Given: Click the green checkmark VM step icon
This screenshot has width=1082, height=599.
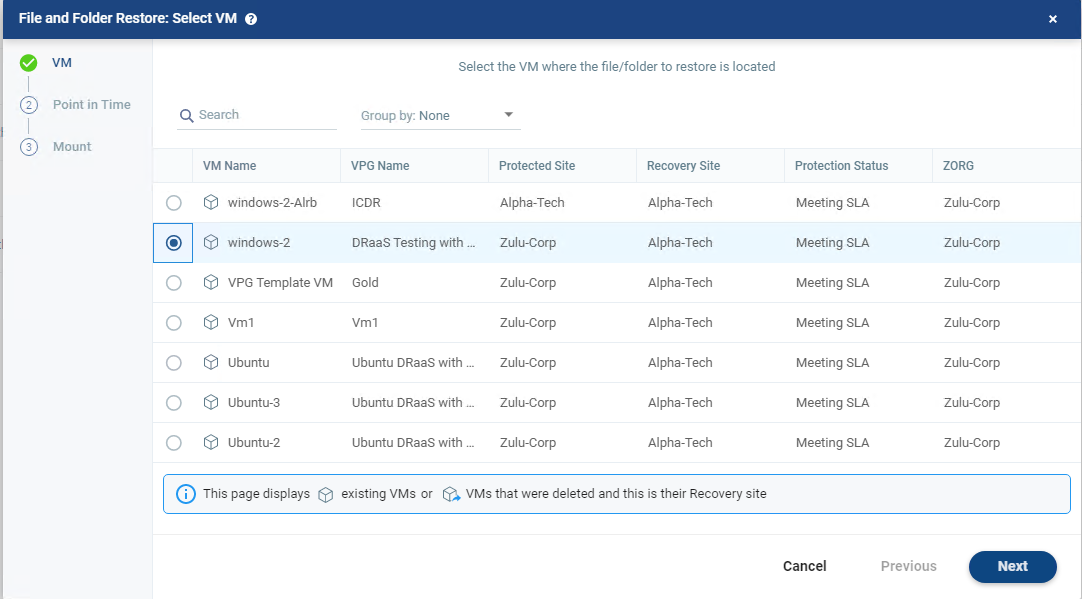Looking at the screenshot, I should point(29,63).
